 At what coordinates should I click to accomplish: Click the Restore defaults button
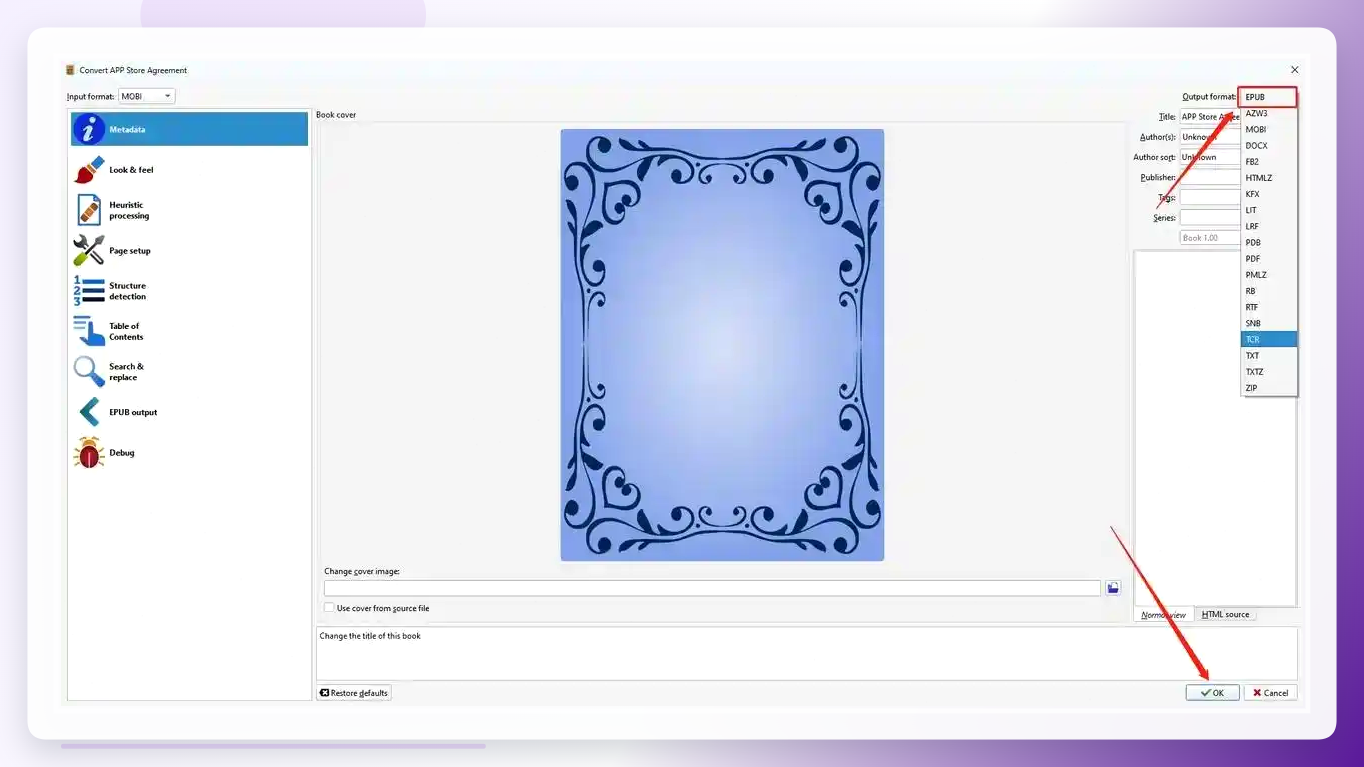point(354,693)
